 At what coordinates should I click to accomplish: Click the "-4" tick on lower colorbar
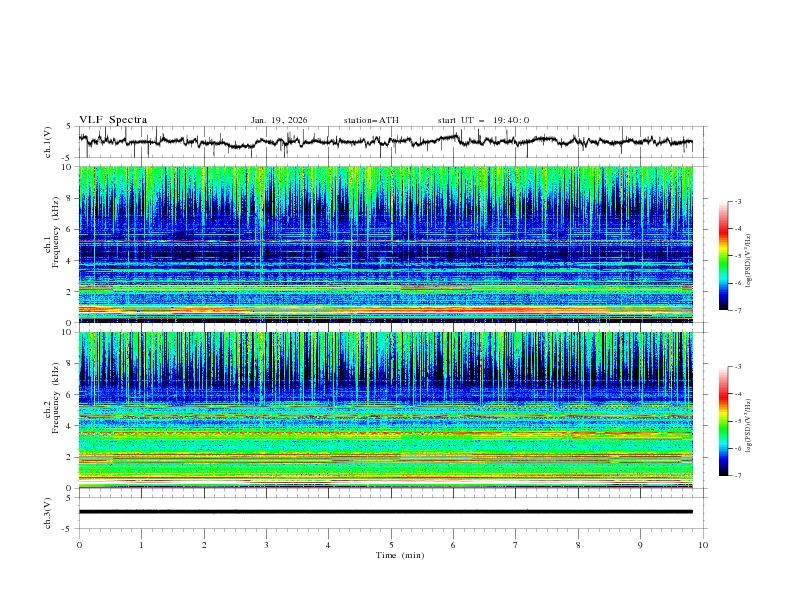coord(737,394)
